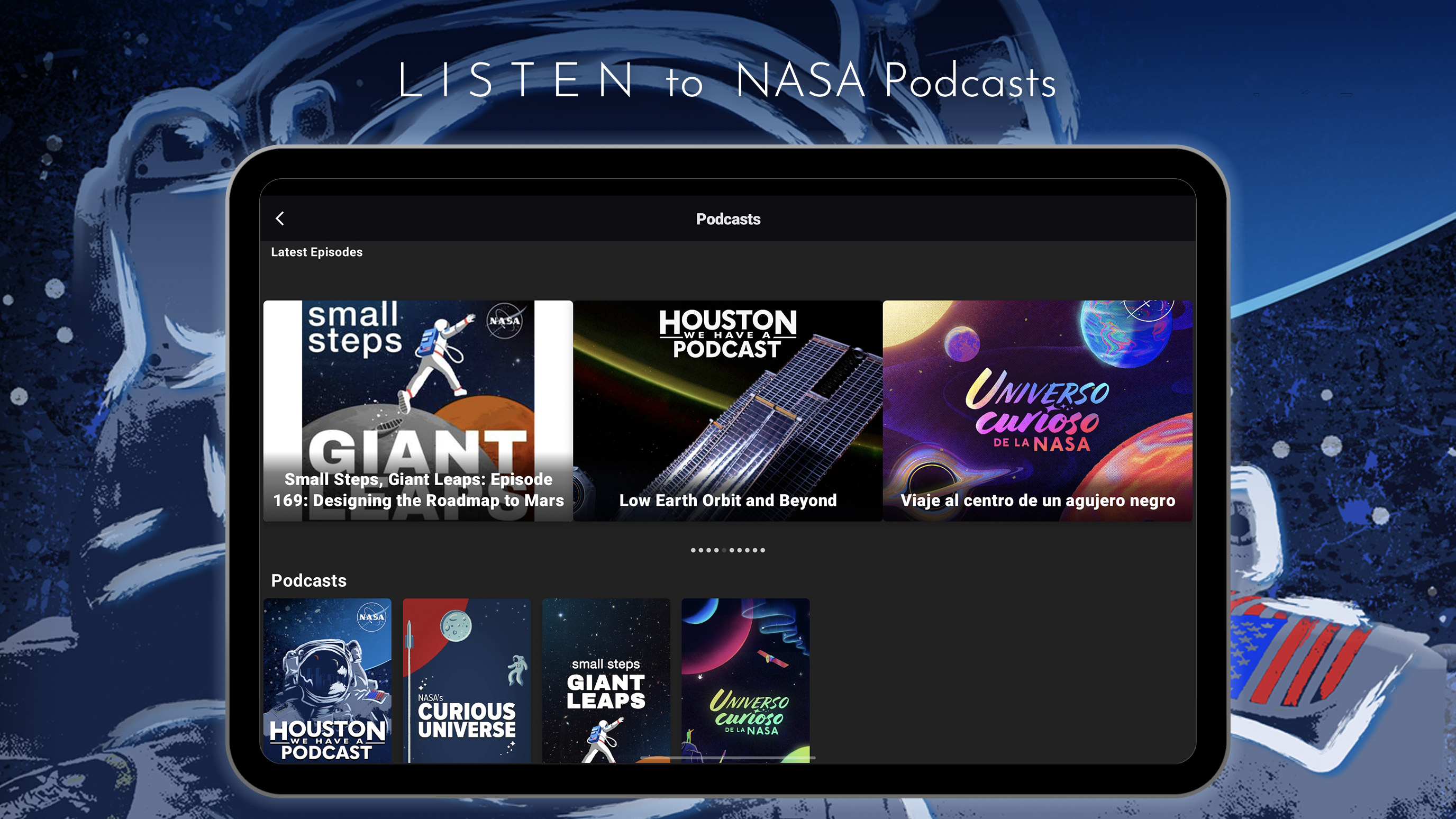Select the second carousel page dot
The image size is (1456, 819).
[x=701, y=550]
